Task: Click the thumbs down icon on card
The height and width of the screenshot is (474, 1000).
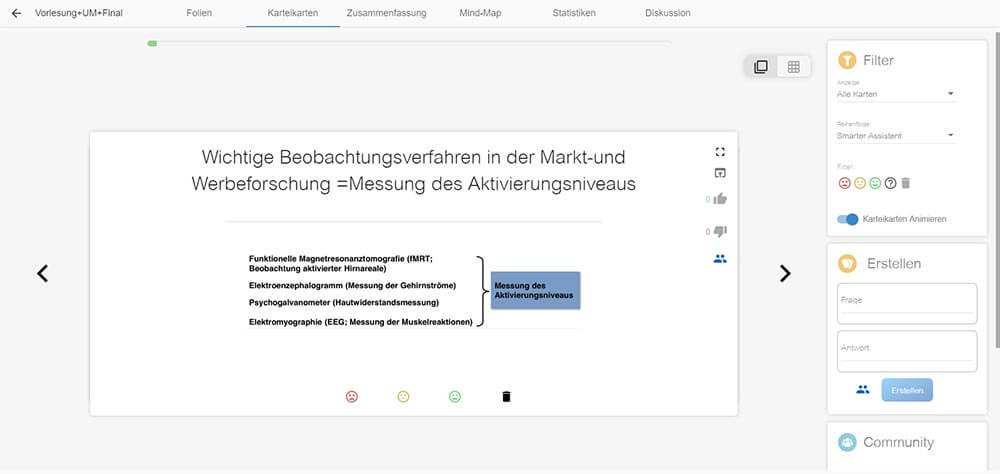Action: [720, 232]
